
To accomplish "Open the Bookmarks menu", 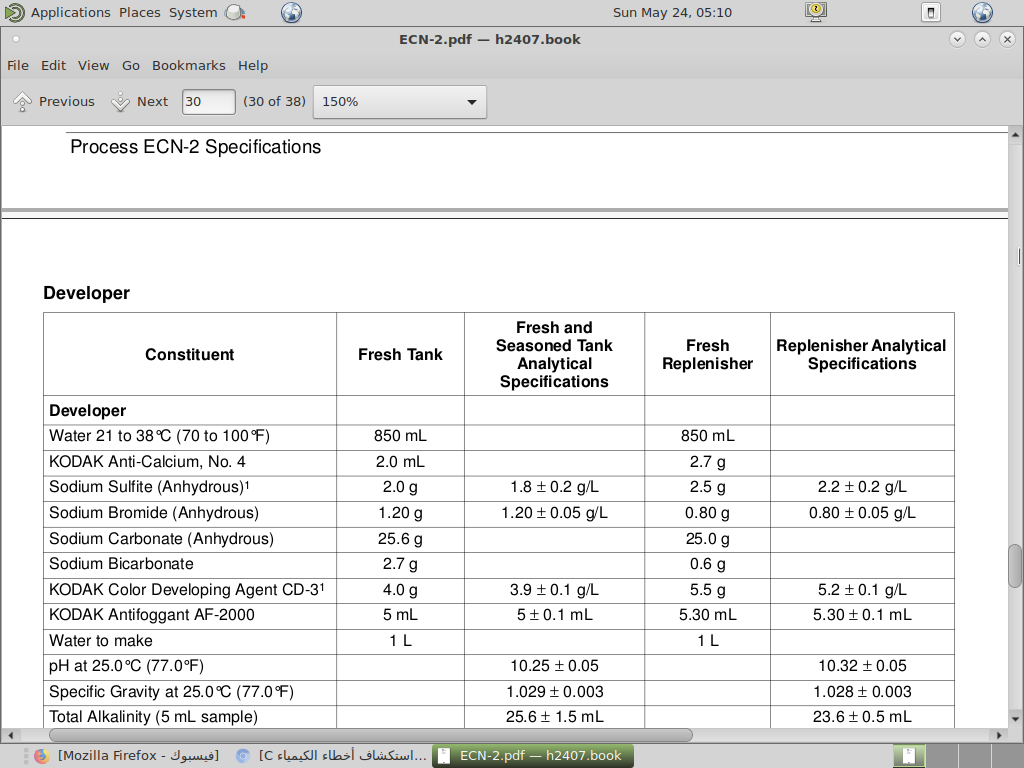I will 189,65.
